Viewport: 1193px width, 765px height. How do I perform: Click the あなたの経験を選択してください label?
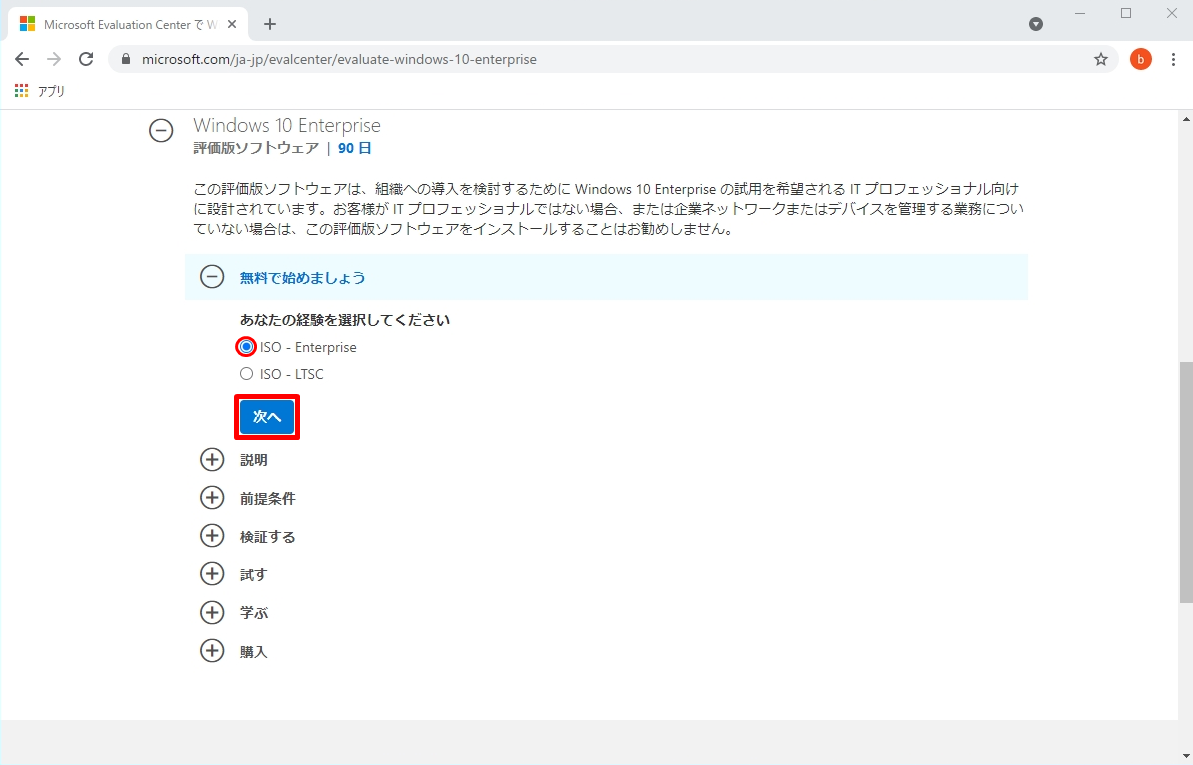345,320
